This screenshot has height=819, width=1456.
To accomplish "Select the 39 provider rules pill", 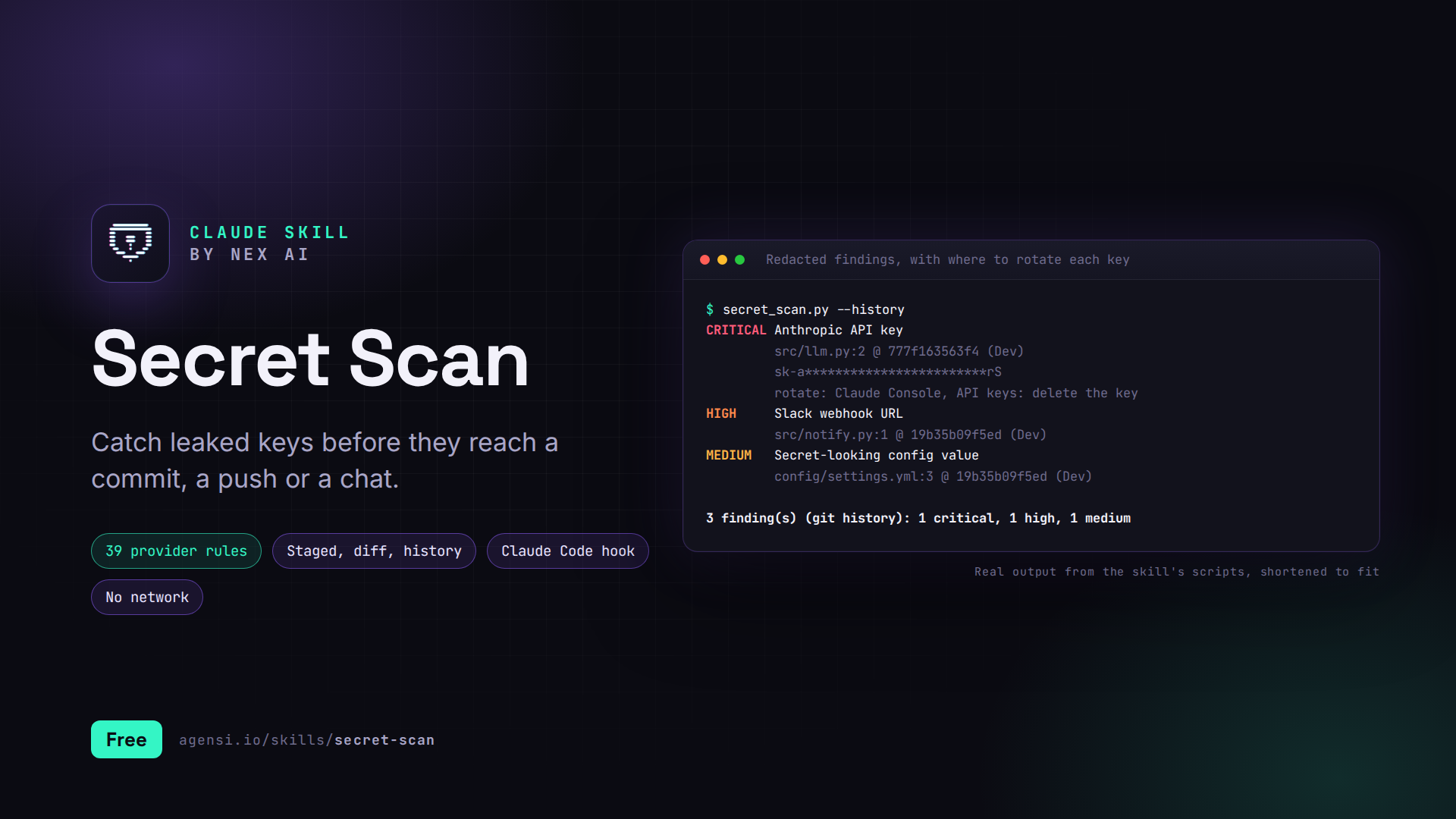I will click(x=176, y=551).
